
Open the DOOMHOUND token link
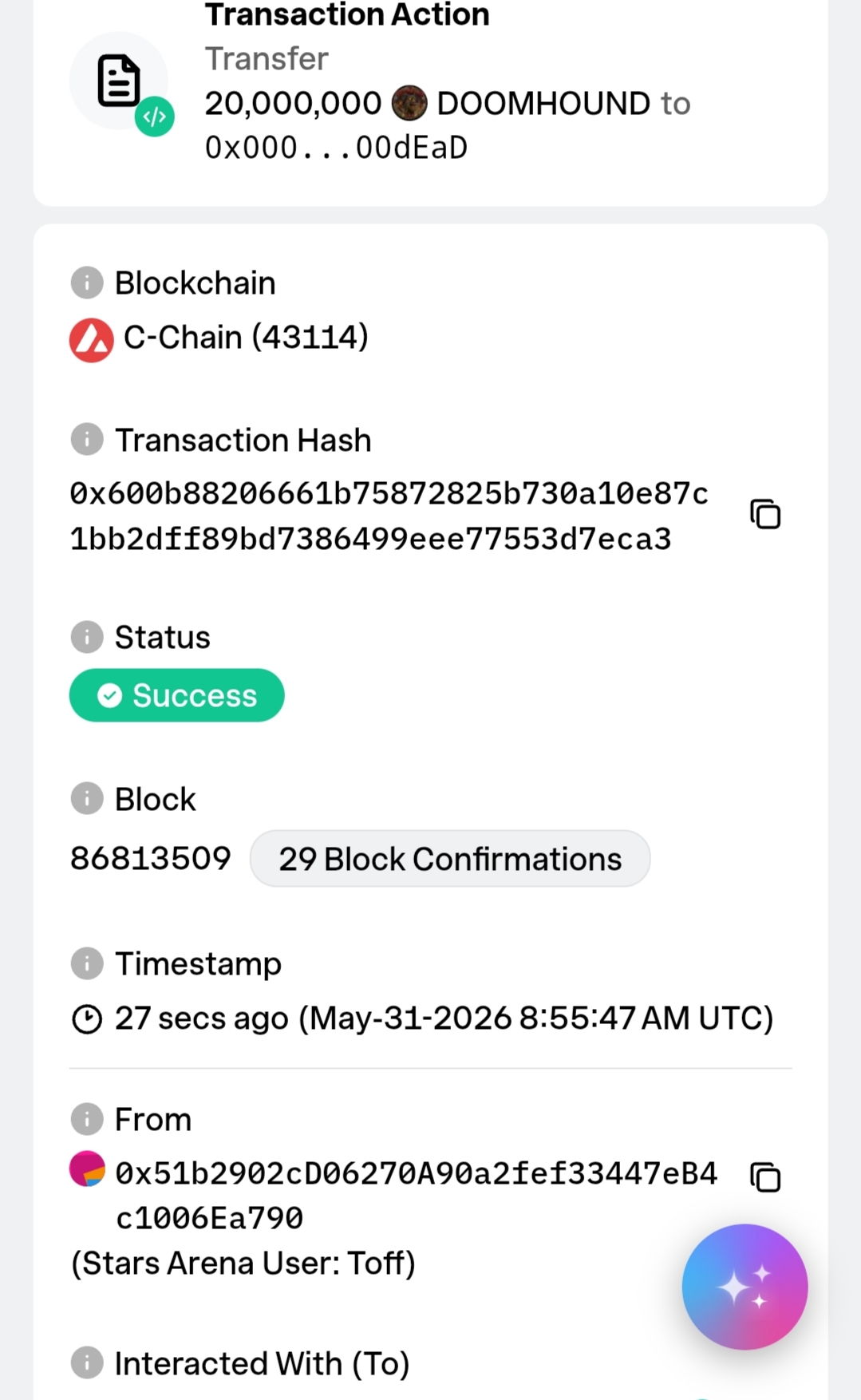point(543,103)
